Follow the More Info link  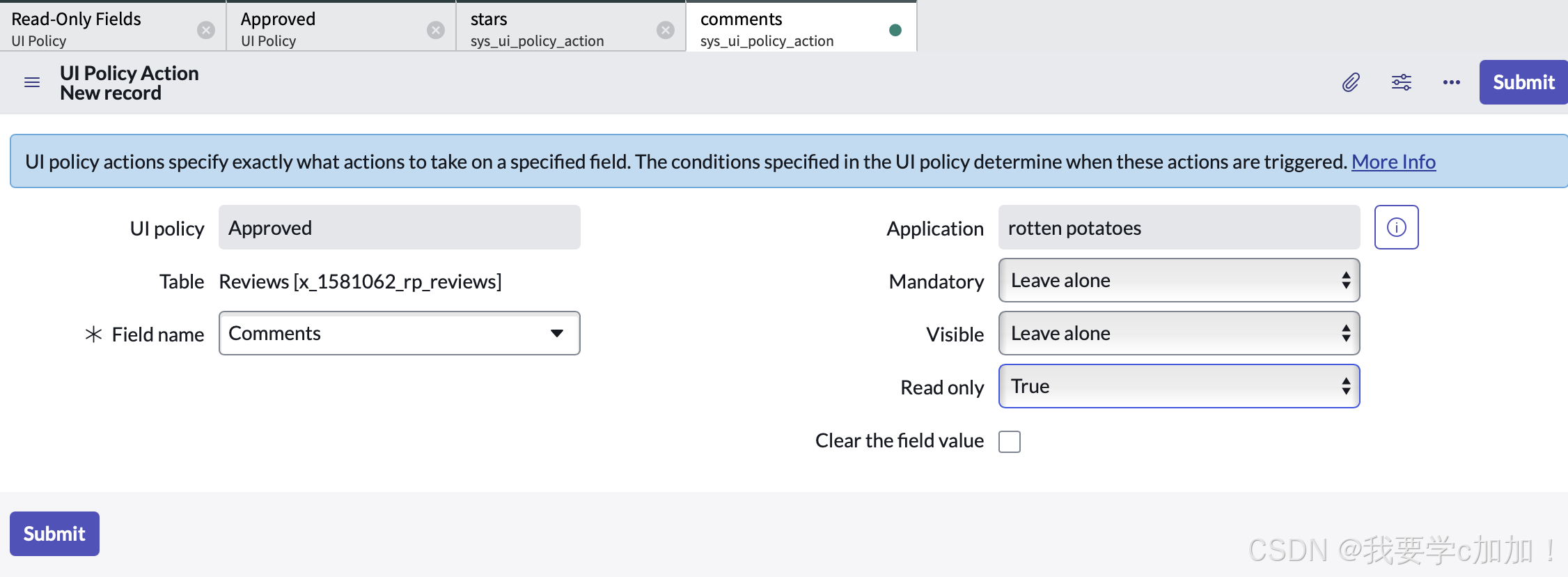point(1393,162)
